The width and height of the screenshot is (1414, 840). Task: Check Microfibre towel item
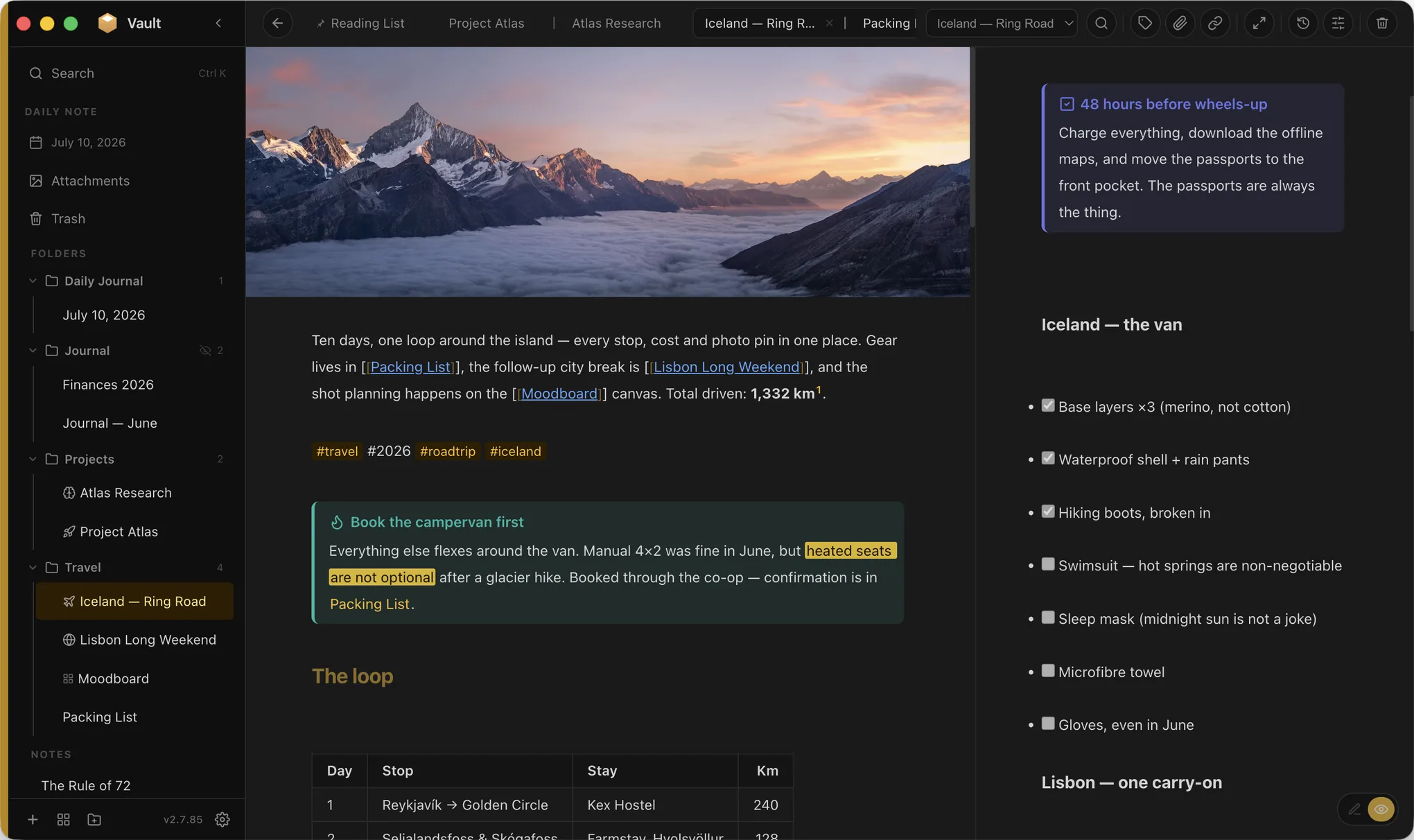(x=1048, y=670)
